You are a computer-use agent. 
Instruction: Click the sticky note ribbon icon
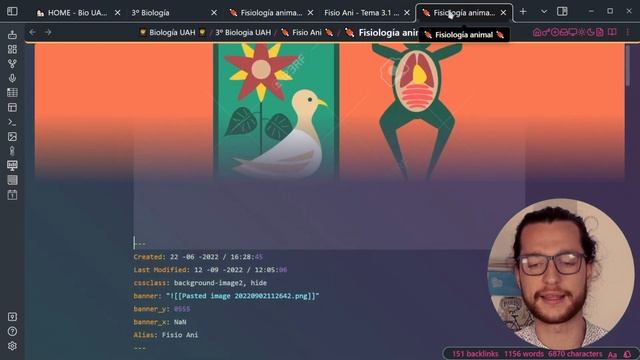(12, 180)
